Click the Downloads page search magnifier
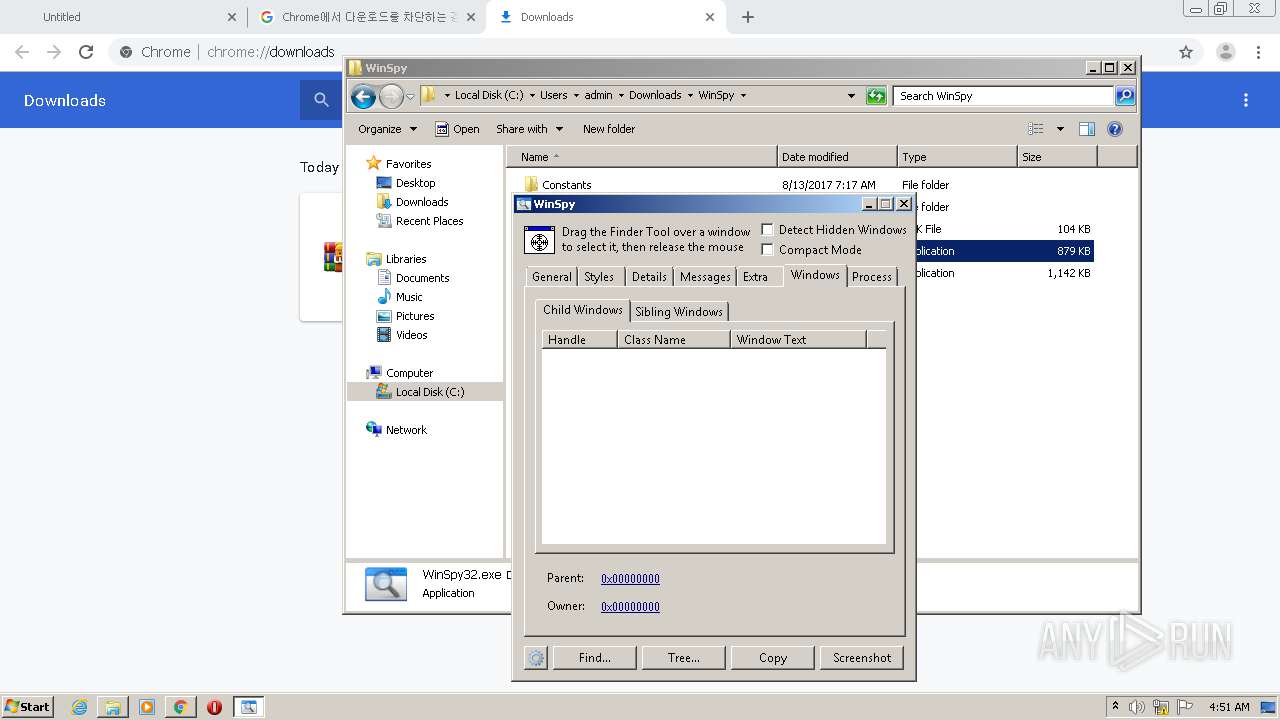Screen dimensions: 1280x720 (x=321, y=100)
